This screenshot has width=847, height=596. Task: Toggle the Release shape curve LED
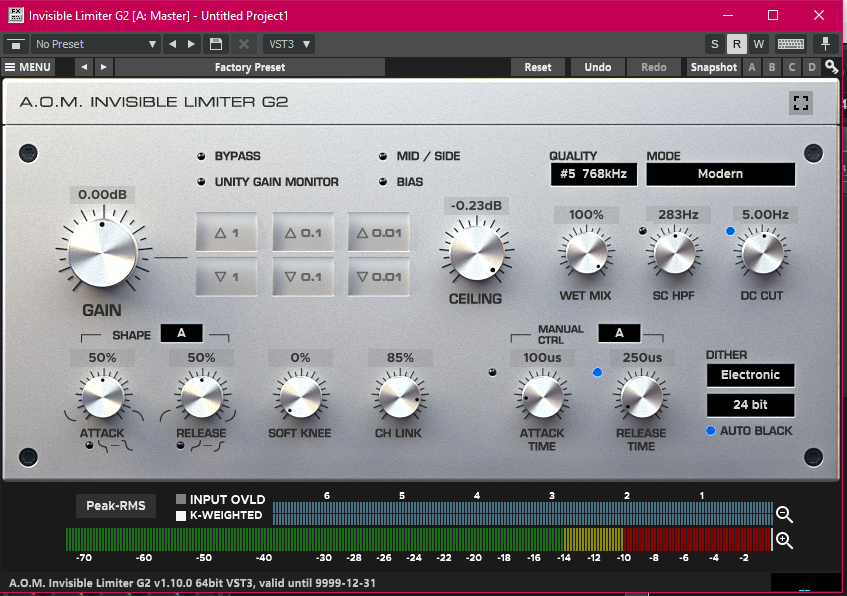180,445
